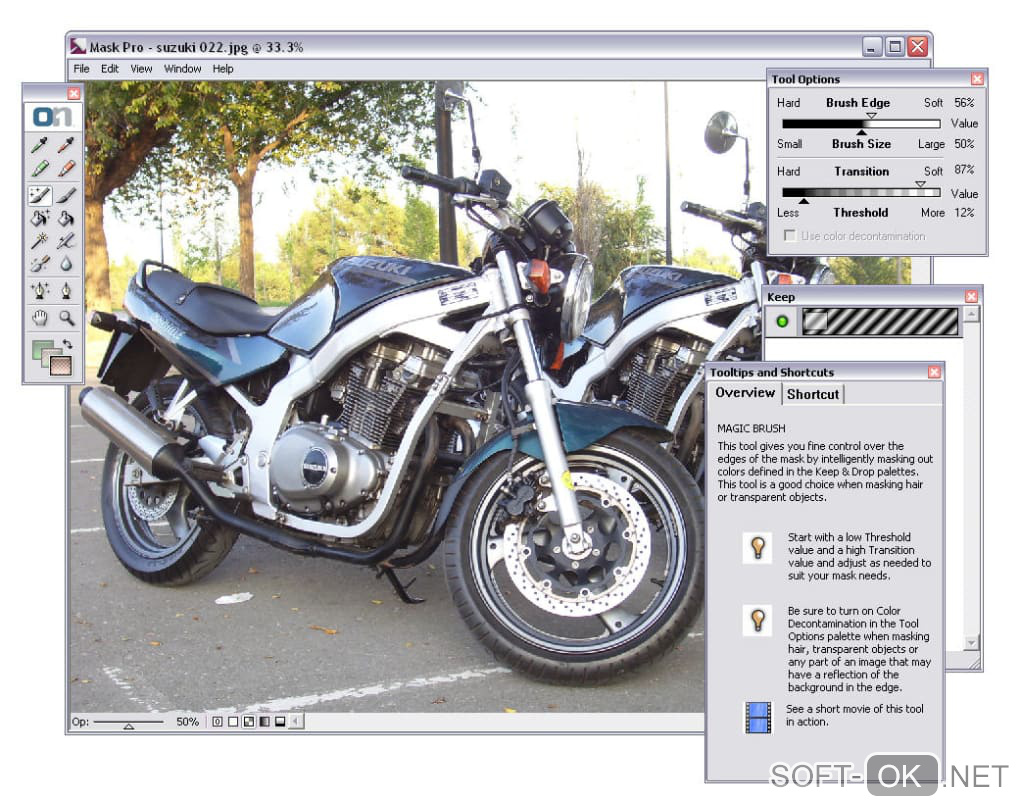Switch to the Shortcut tab
This screenshot has height=801, width=1020.
pos(813,394)
